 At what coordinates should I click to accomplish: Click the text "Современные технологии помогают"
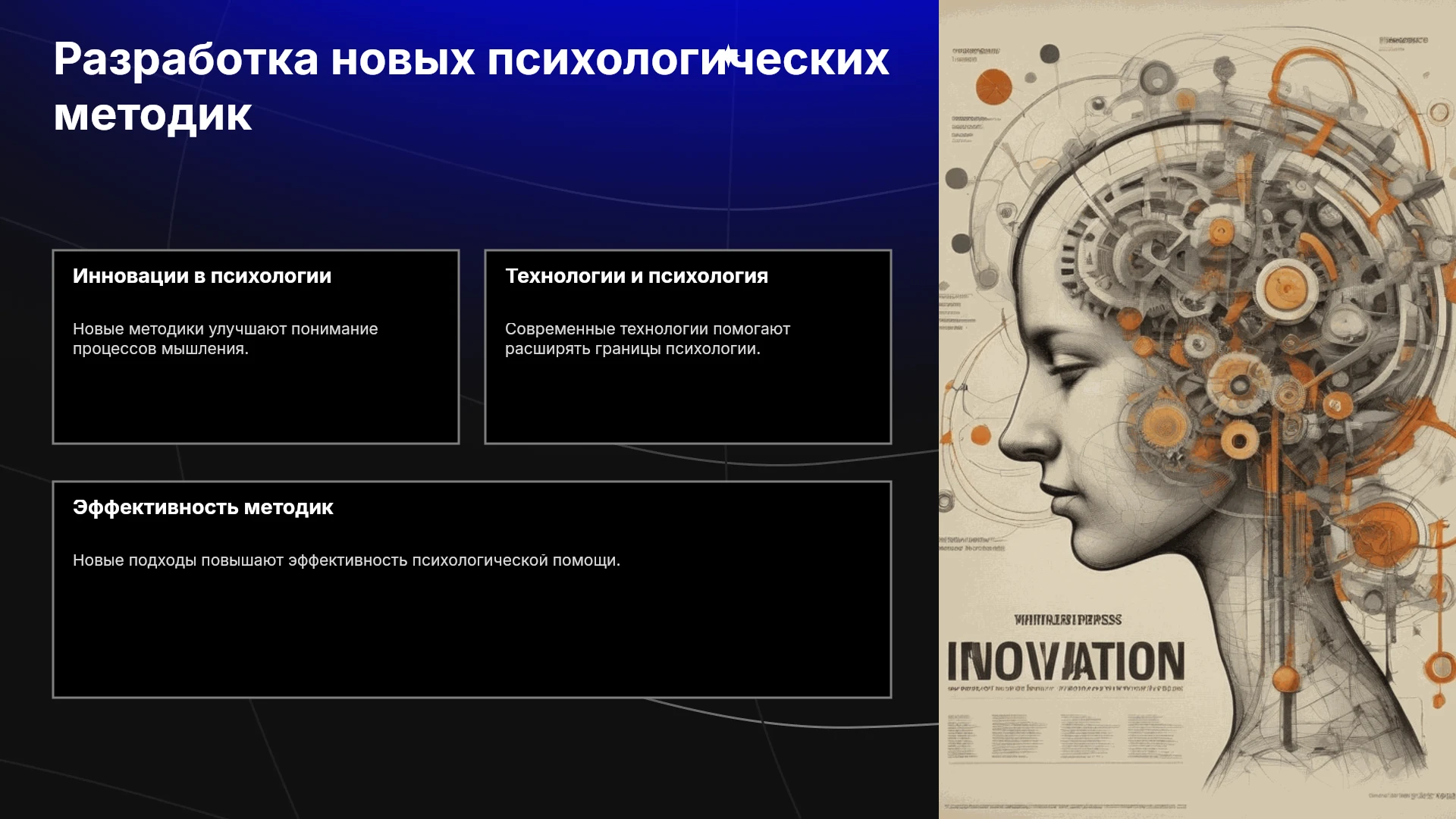648,329
